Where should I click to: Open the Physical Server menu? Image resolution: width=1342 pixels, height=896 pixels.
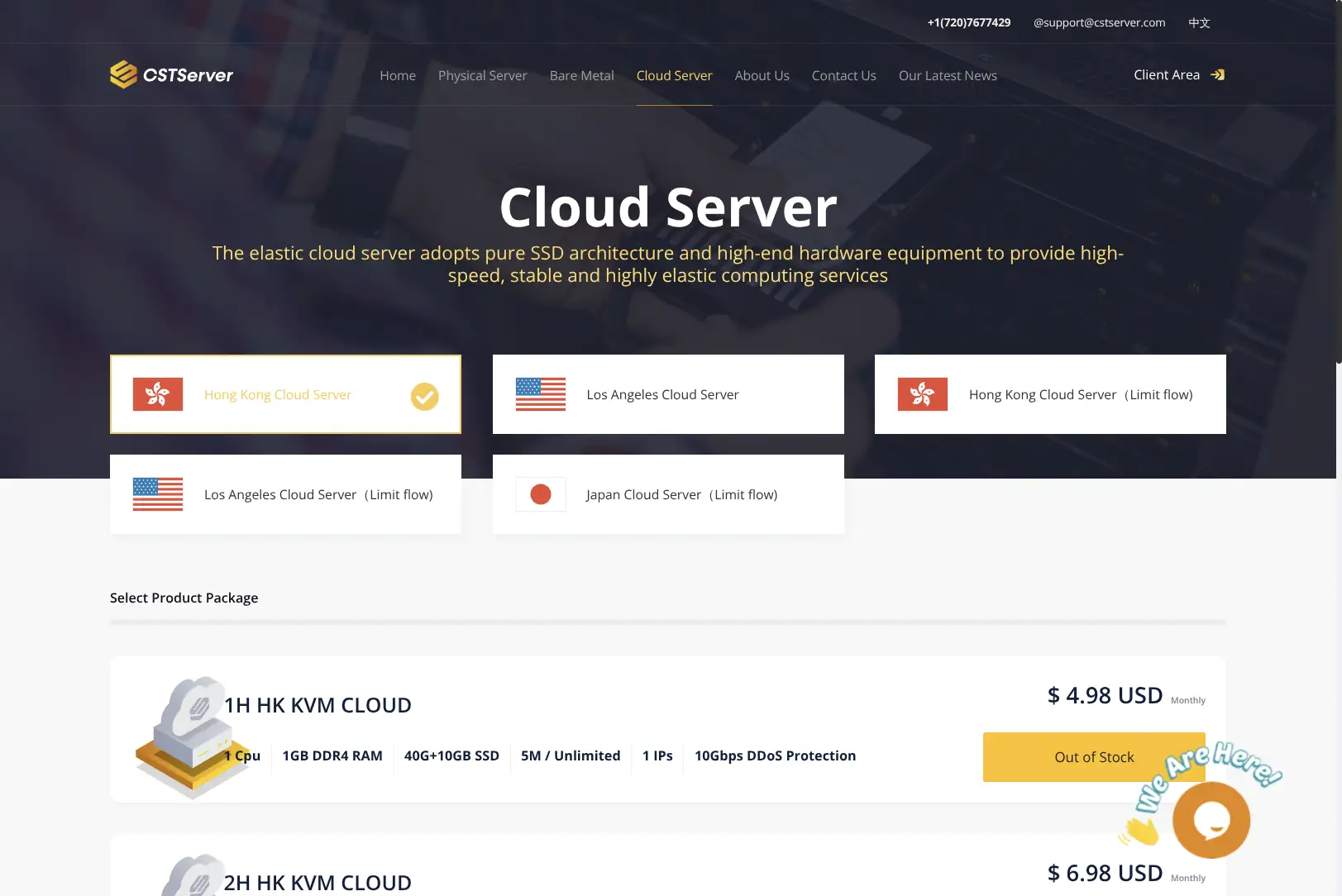coord(482,75)
